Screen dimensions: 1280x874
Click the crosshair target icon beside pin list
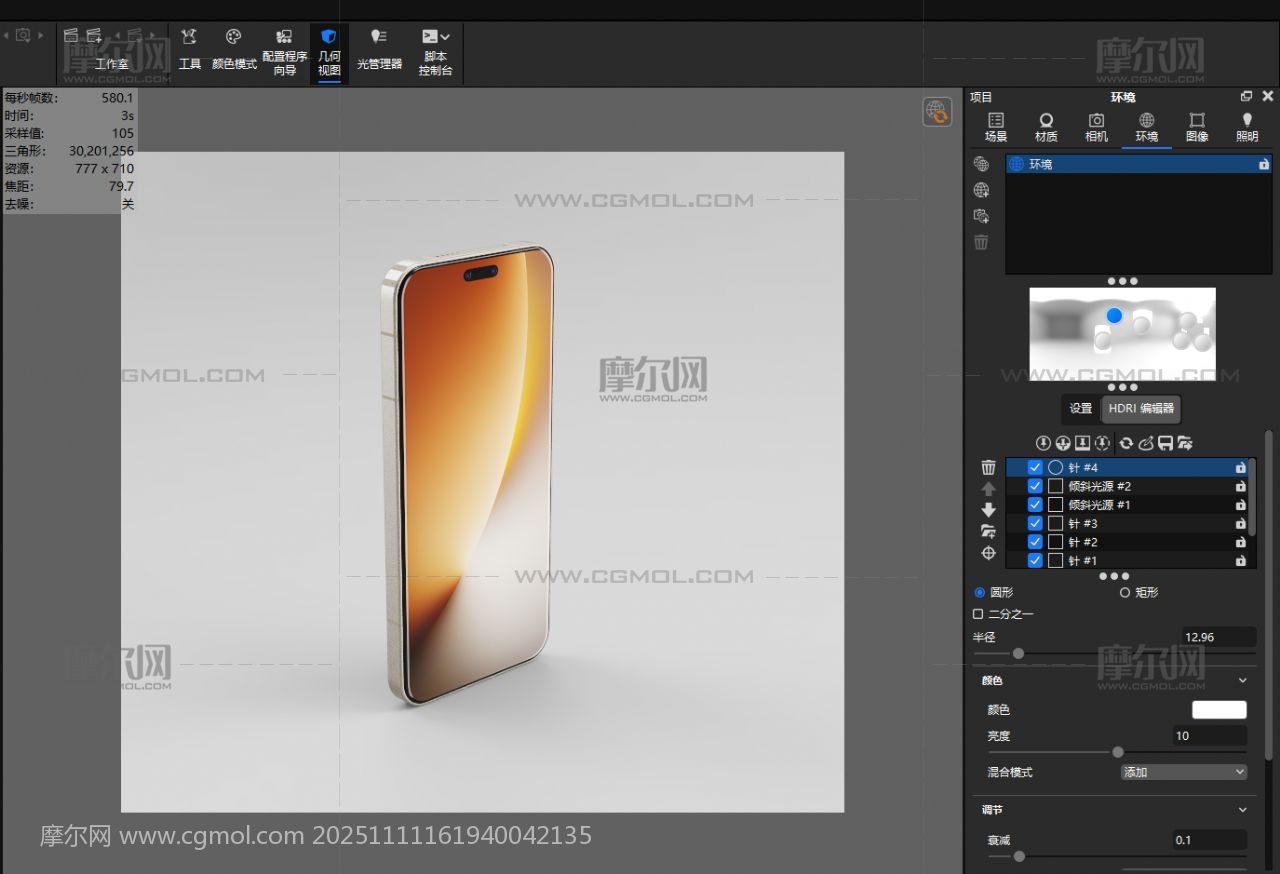point(988,553)
